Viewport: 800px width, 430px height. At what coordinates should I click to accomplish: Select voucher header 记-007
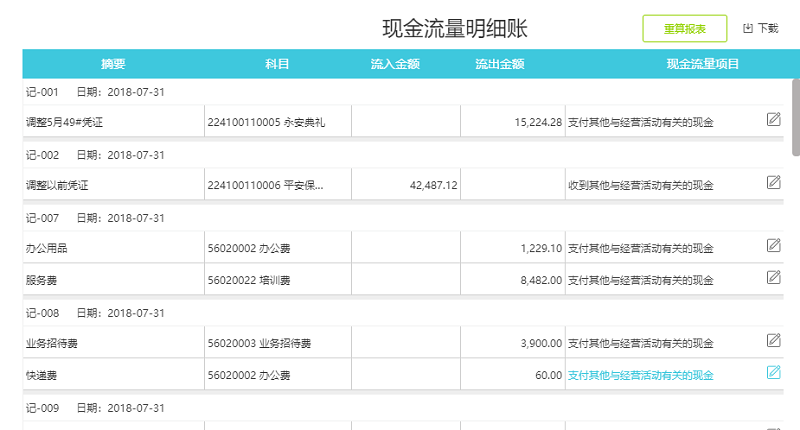[x=42, y=218]
